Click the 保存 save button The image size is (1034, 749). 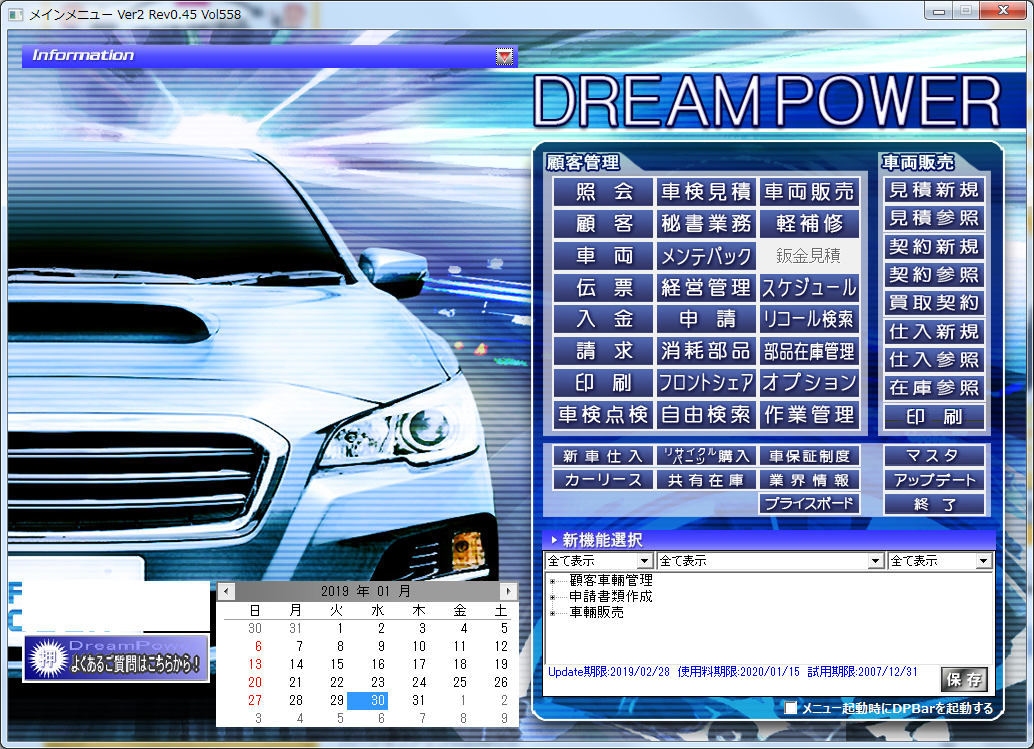(963, 680)
